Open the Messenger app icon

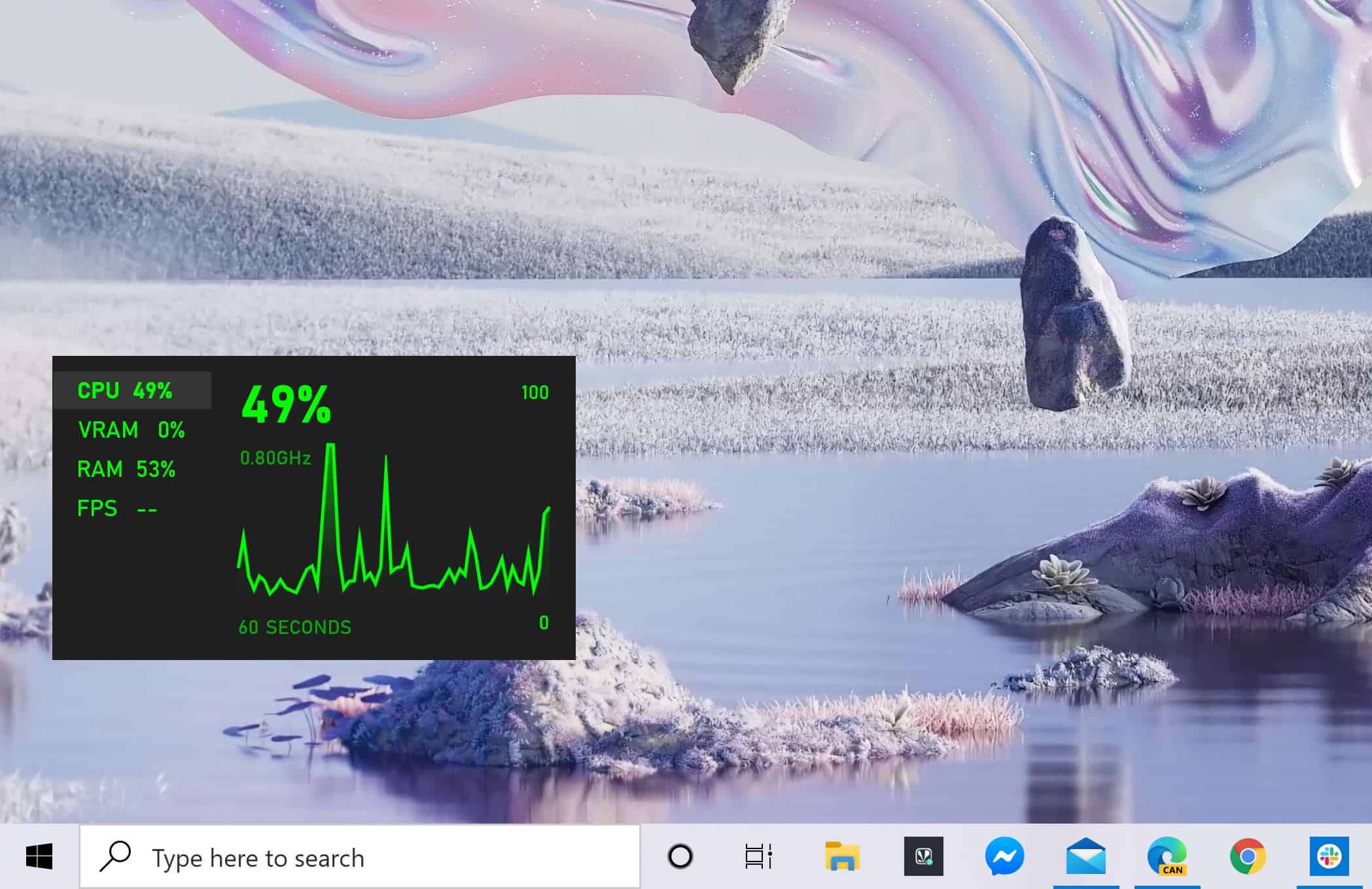[x=1004, y=857]
